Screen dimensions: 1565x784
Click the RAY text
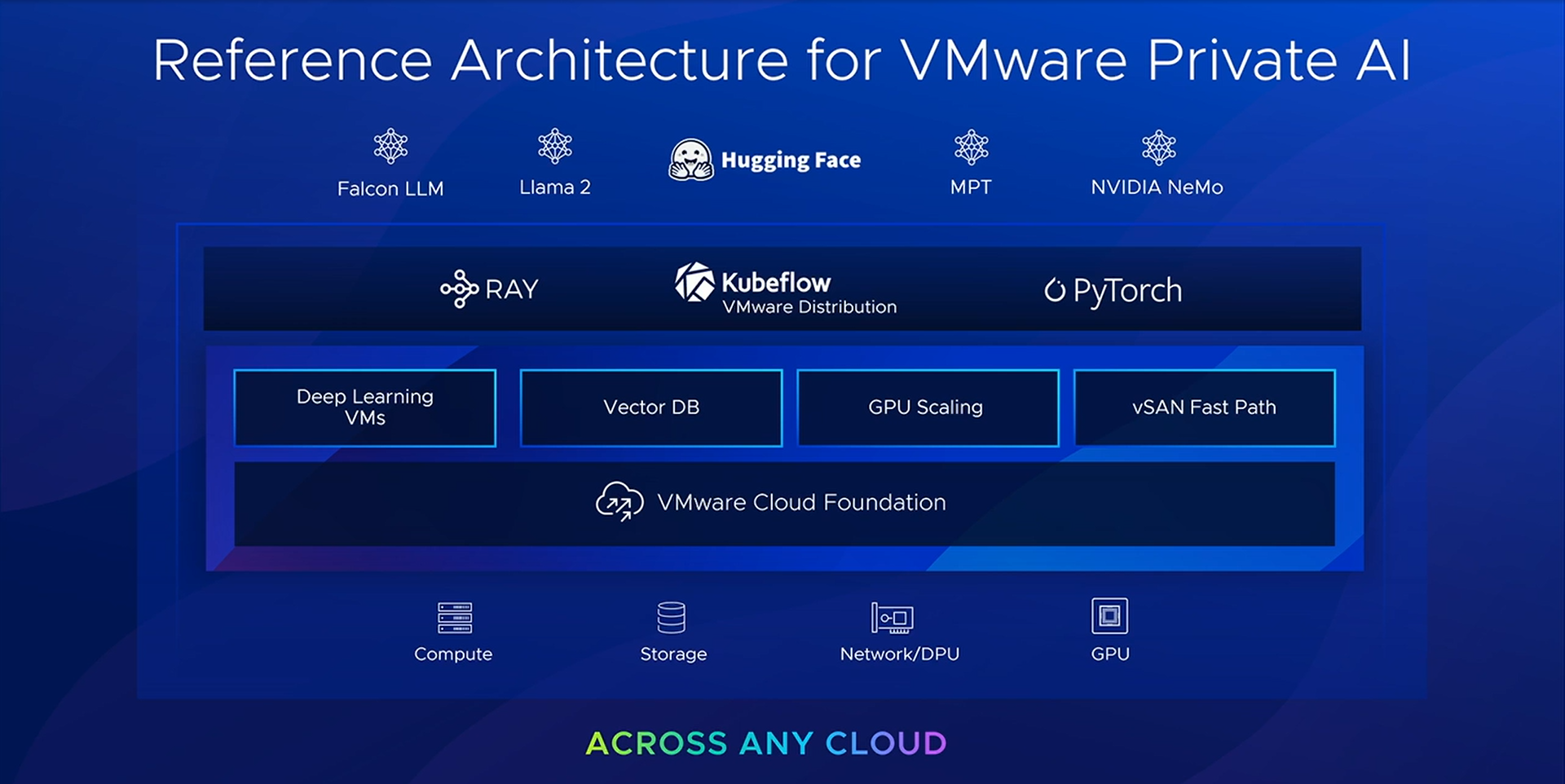coord(512,289)
